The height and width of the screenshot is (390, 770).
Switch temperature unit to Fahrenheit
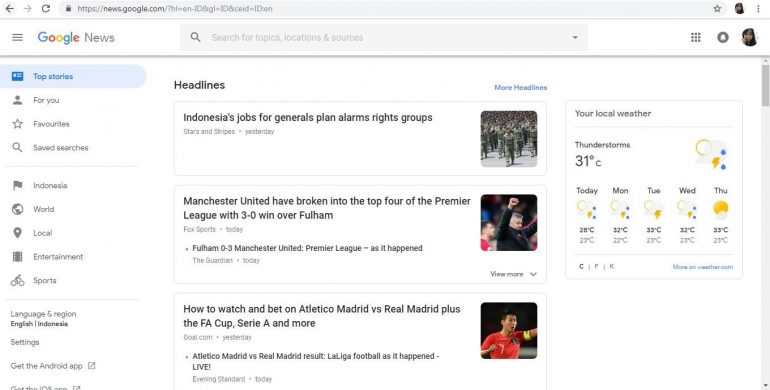pyautogui.click(x=597, y=267)
